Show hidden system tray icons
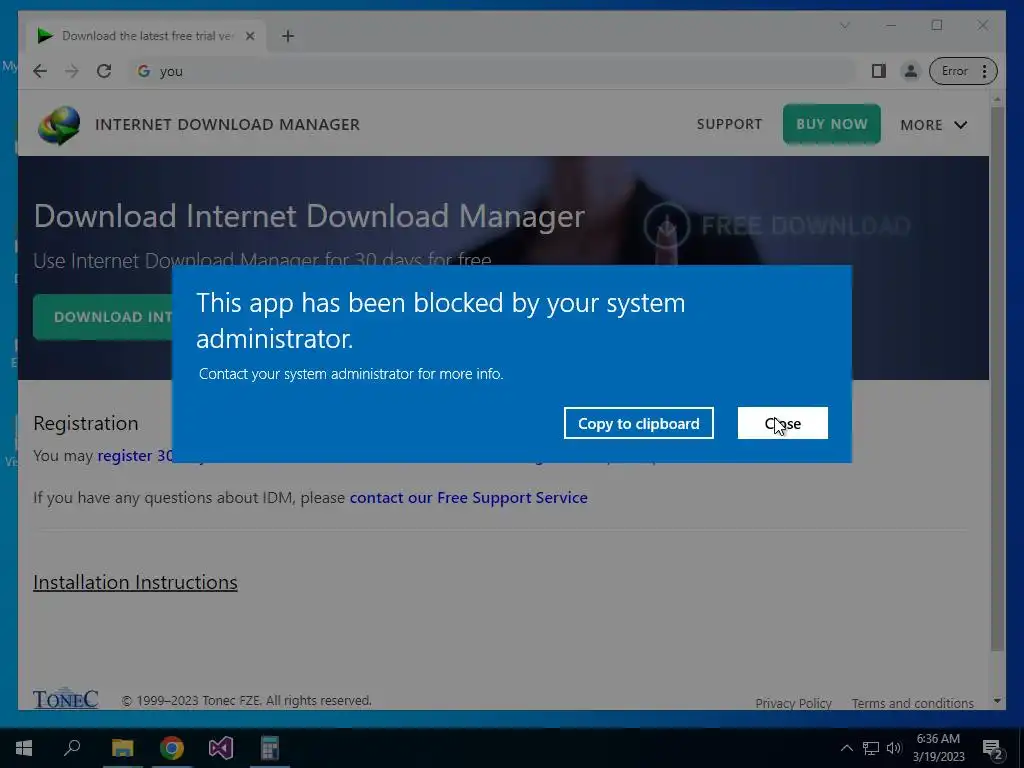The width and height of the screenshot is (1024, 768). point(846,748)
